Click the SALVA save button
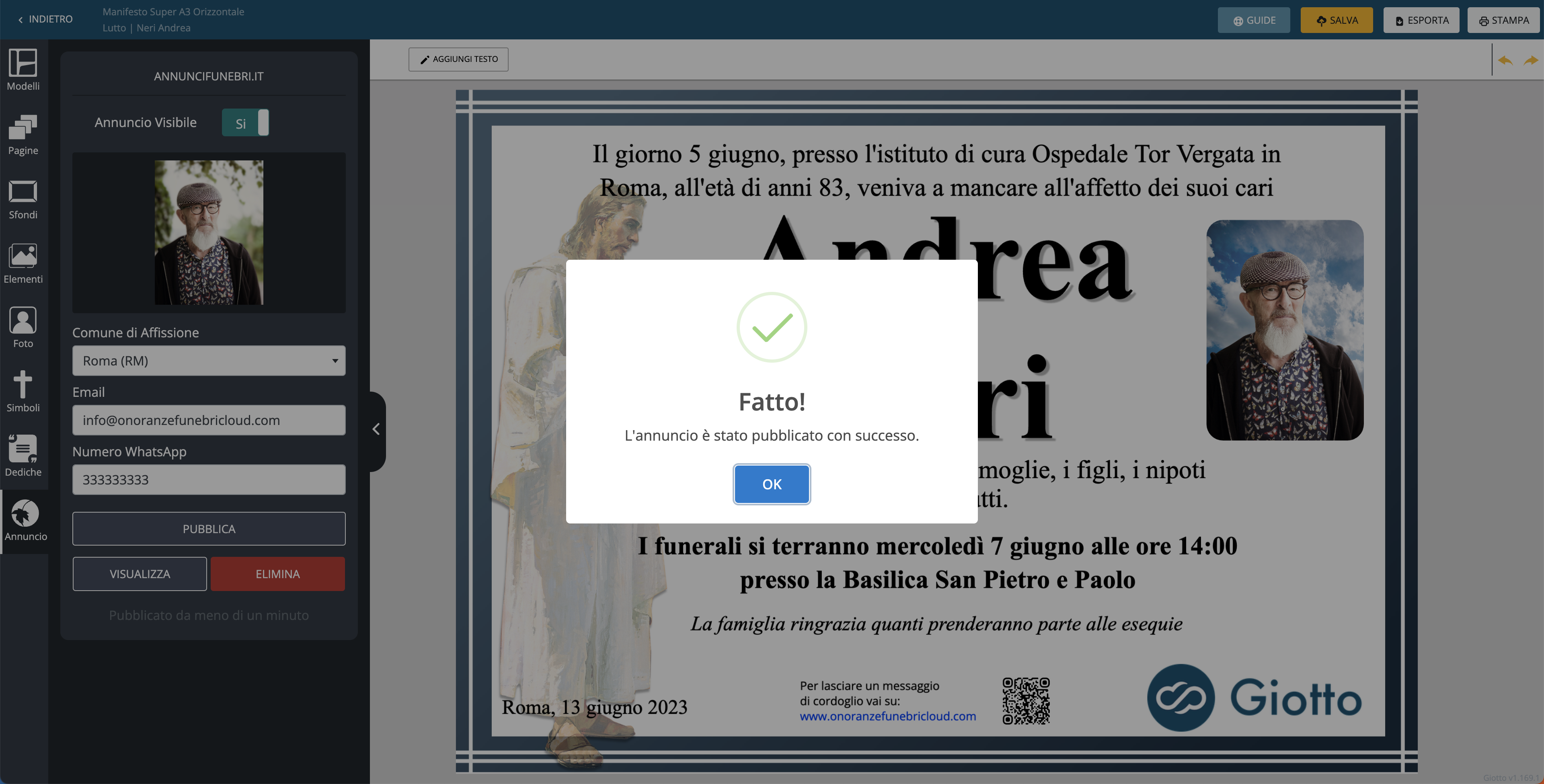Viewport: 1544px width, 784px height. [x=1336, y=21]
